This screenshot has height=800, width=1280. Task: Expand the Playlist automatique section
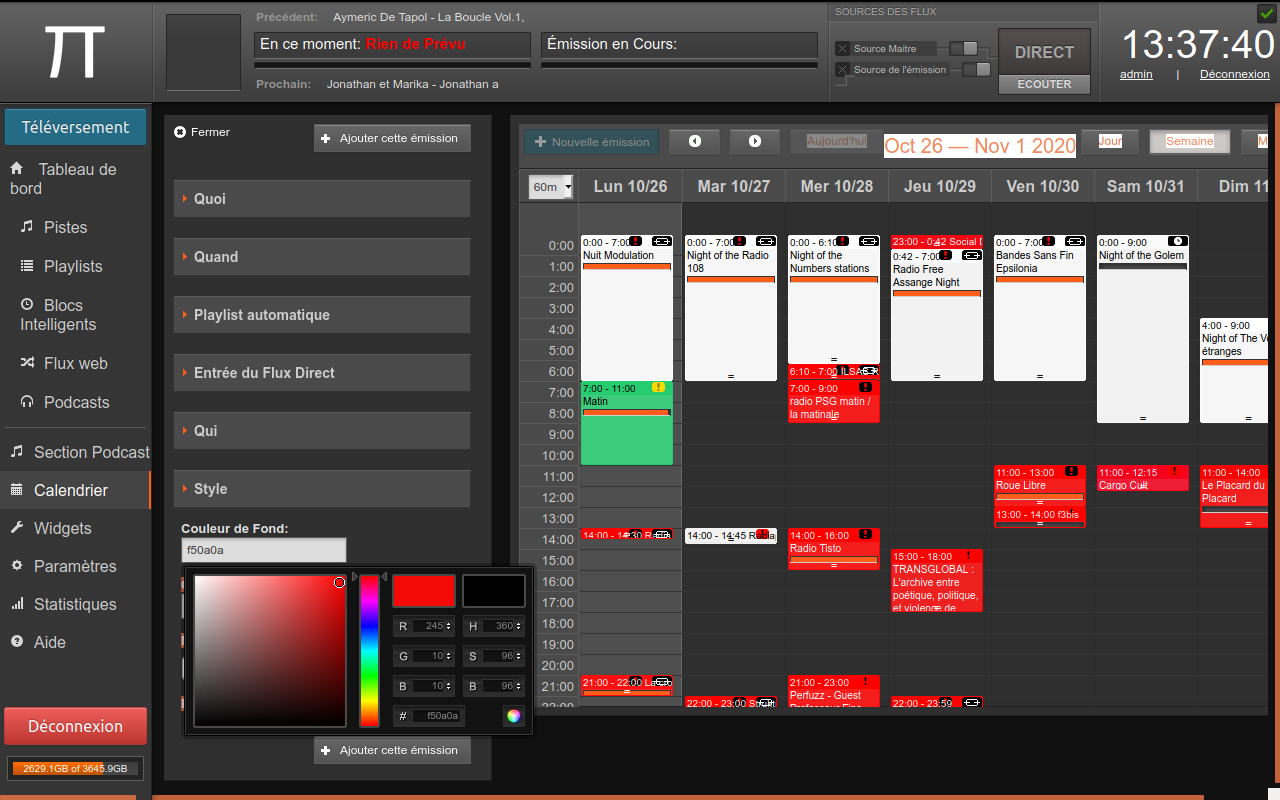click(x=321, y=315)
